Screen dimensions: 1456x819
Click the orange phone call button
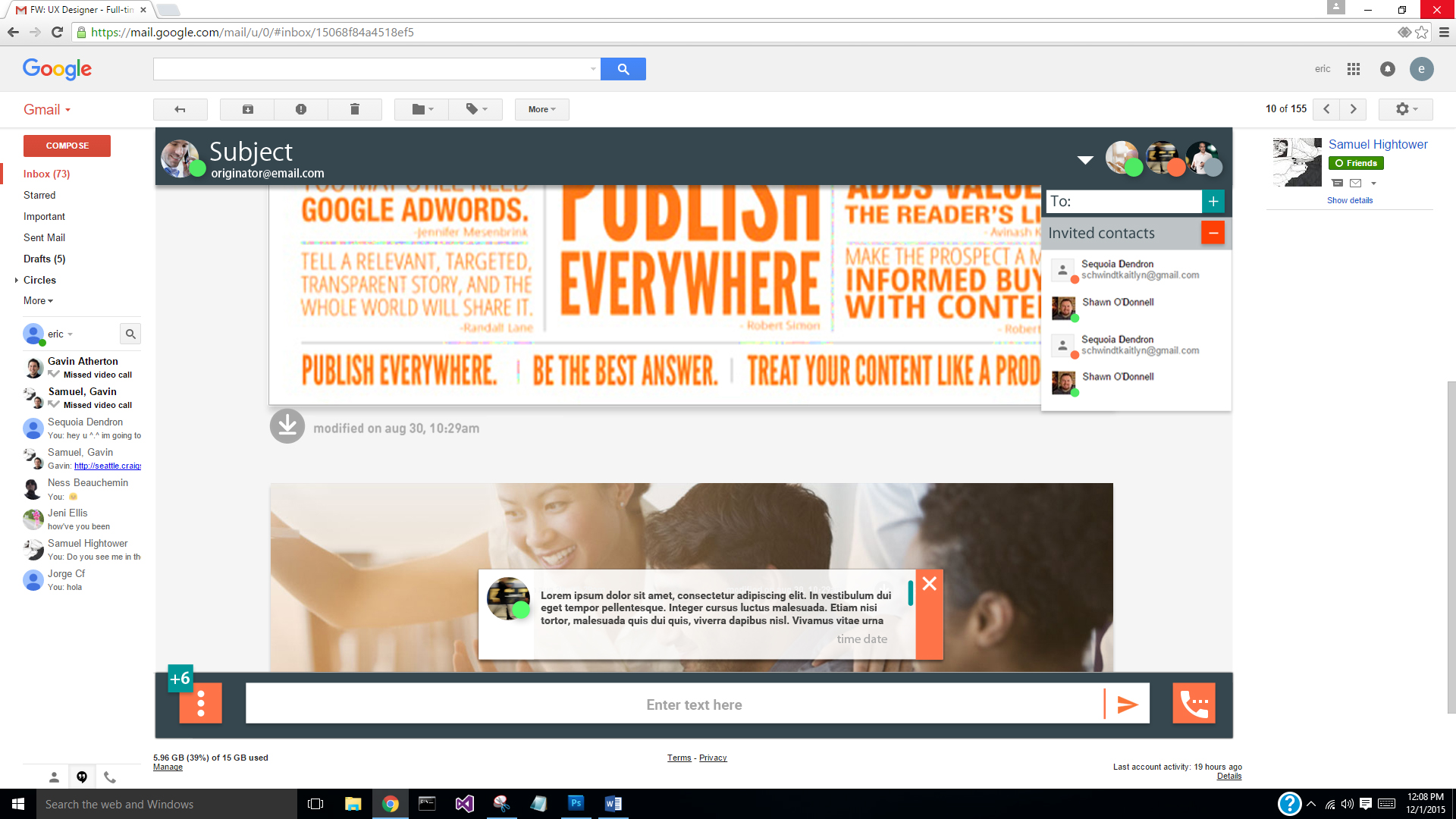(x=1194, y=704)
